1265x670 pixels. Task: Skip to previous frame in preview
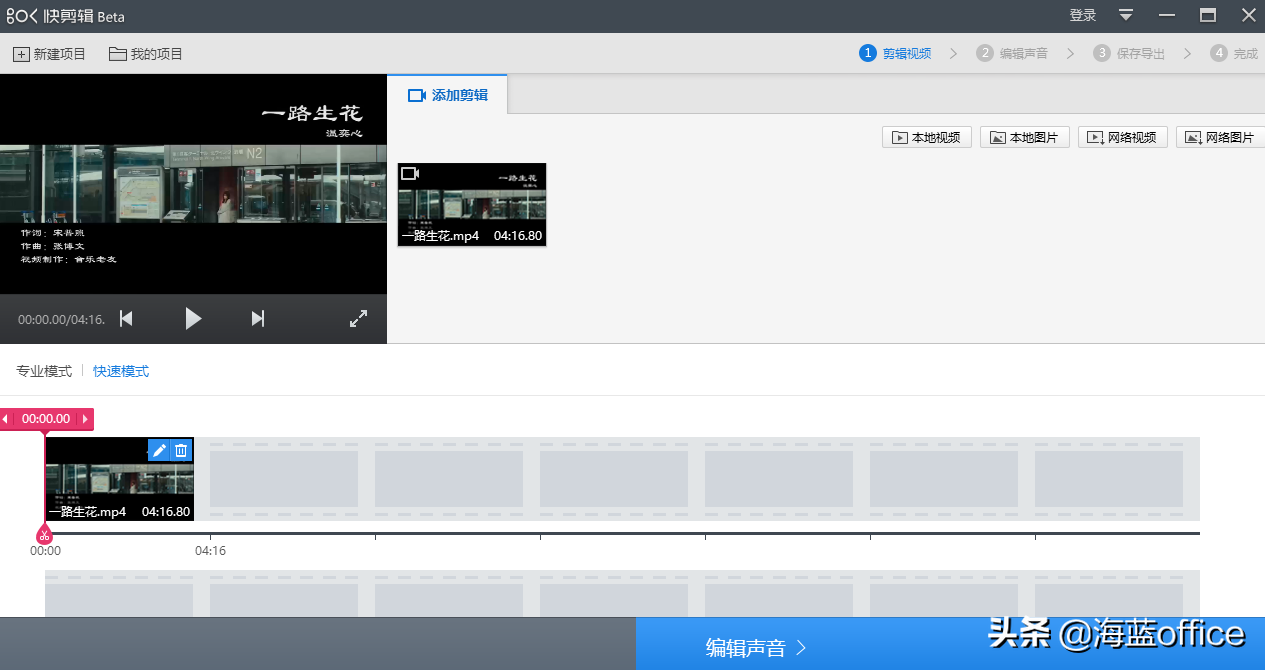click(126, 319)
